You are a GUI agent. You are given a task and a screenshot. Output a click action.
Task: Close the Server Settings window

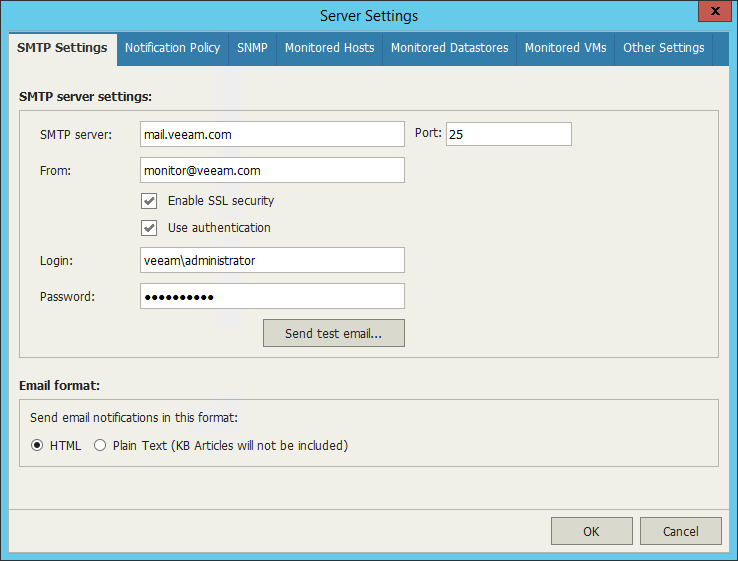712,13
